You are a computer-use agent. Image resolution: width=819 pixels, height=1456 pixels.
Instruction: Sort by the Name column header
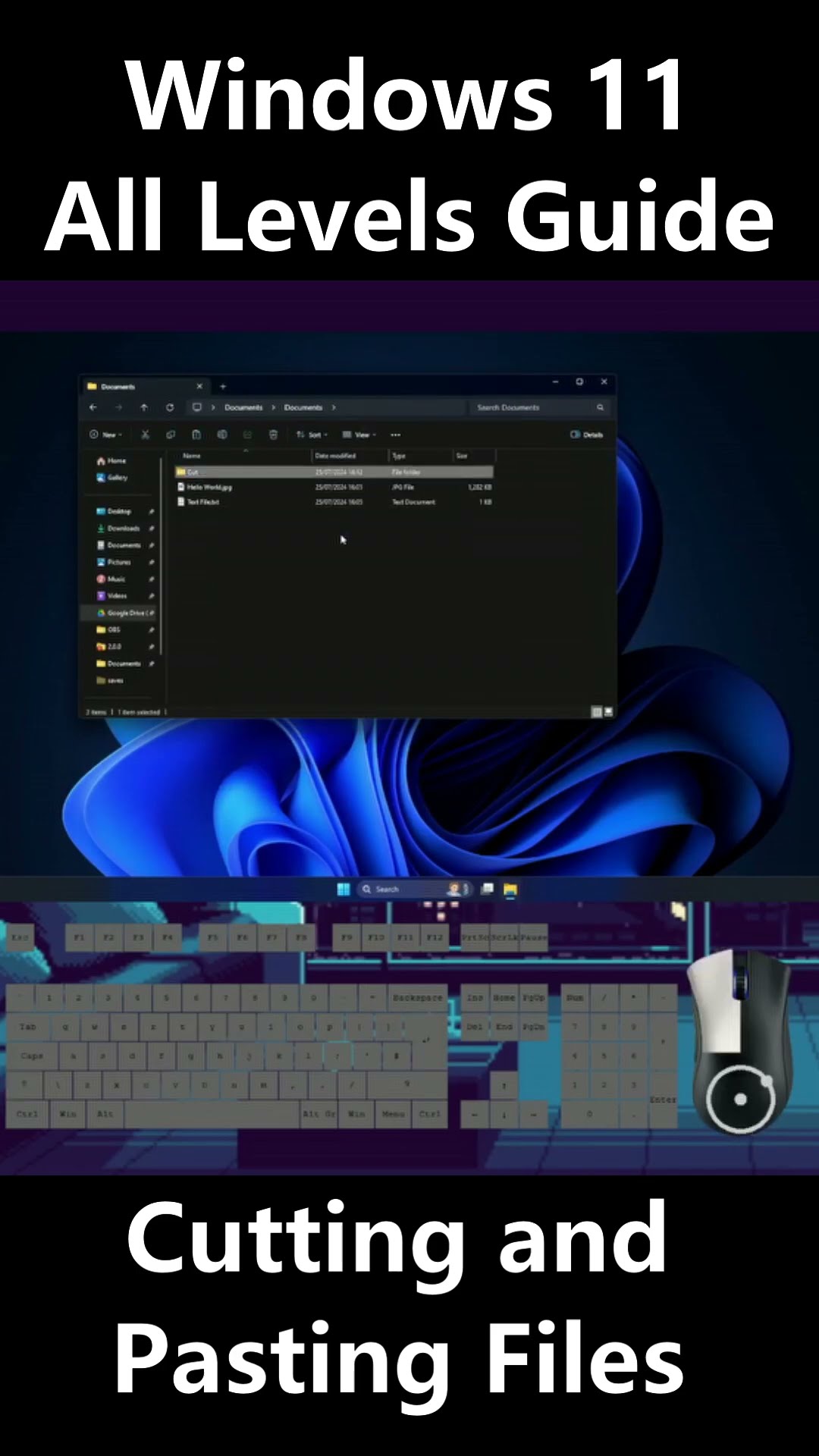pos(192,456)
